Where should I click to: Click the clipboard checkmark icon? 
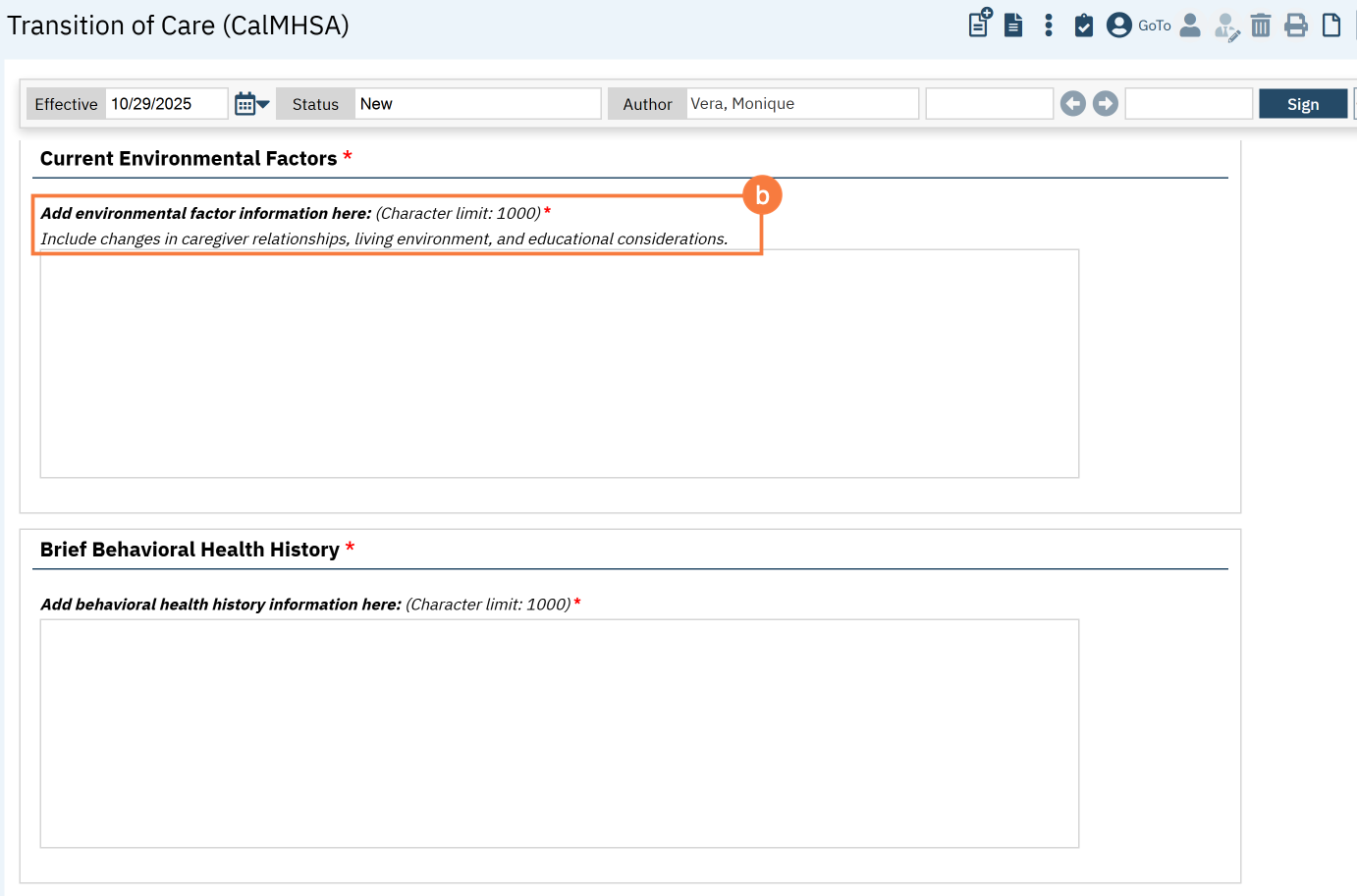pos(1084,25)
